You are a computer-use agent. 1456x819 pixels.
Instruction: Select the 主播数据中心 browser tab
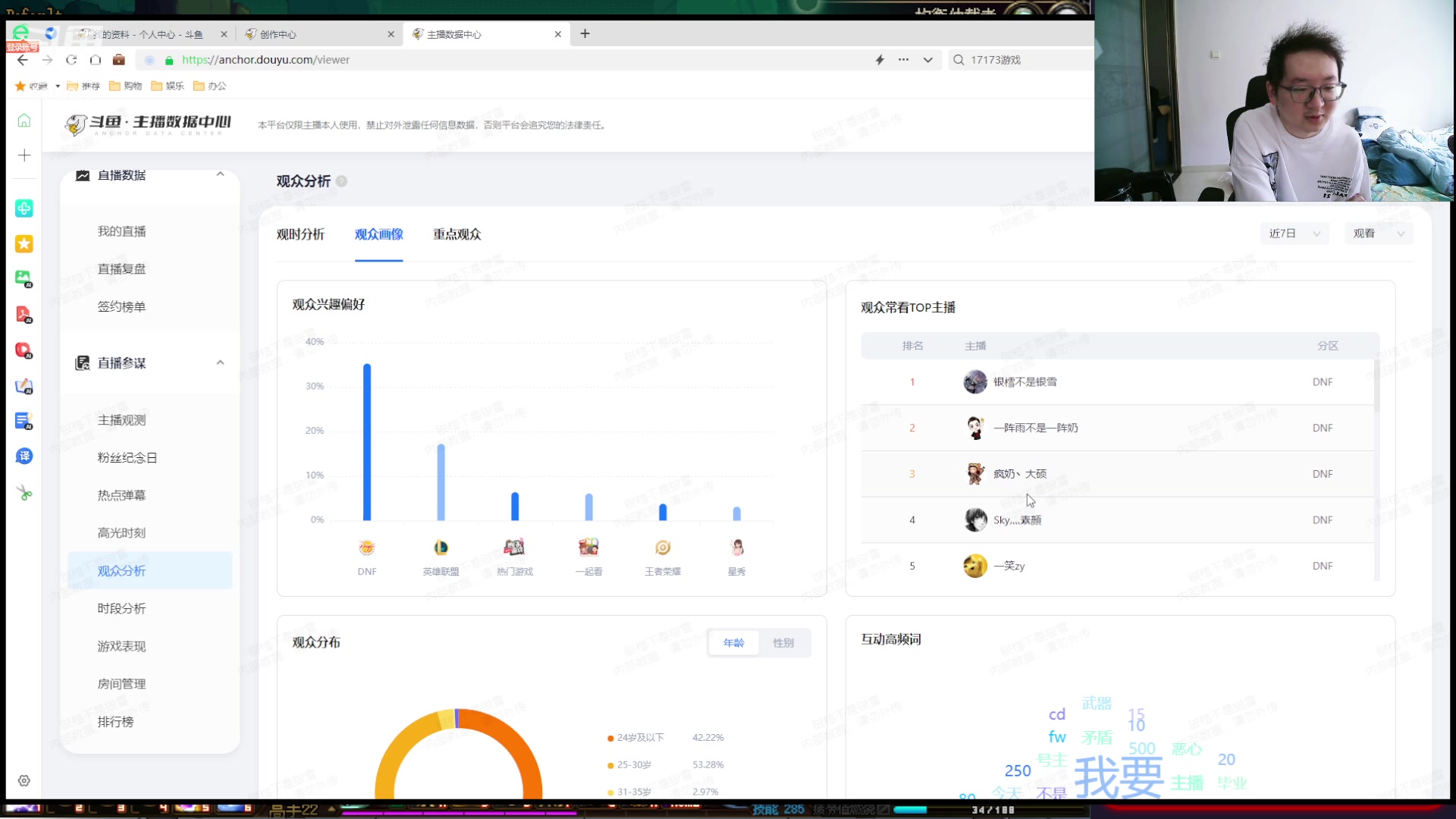tap(485, 34)
